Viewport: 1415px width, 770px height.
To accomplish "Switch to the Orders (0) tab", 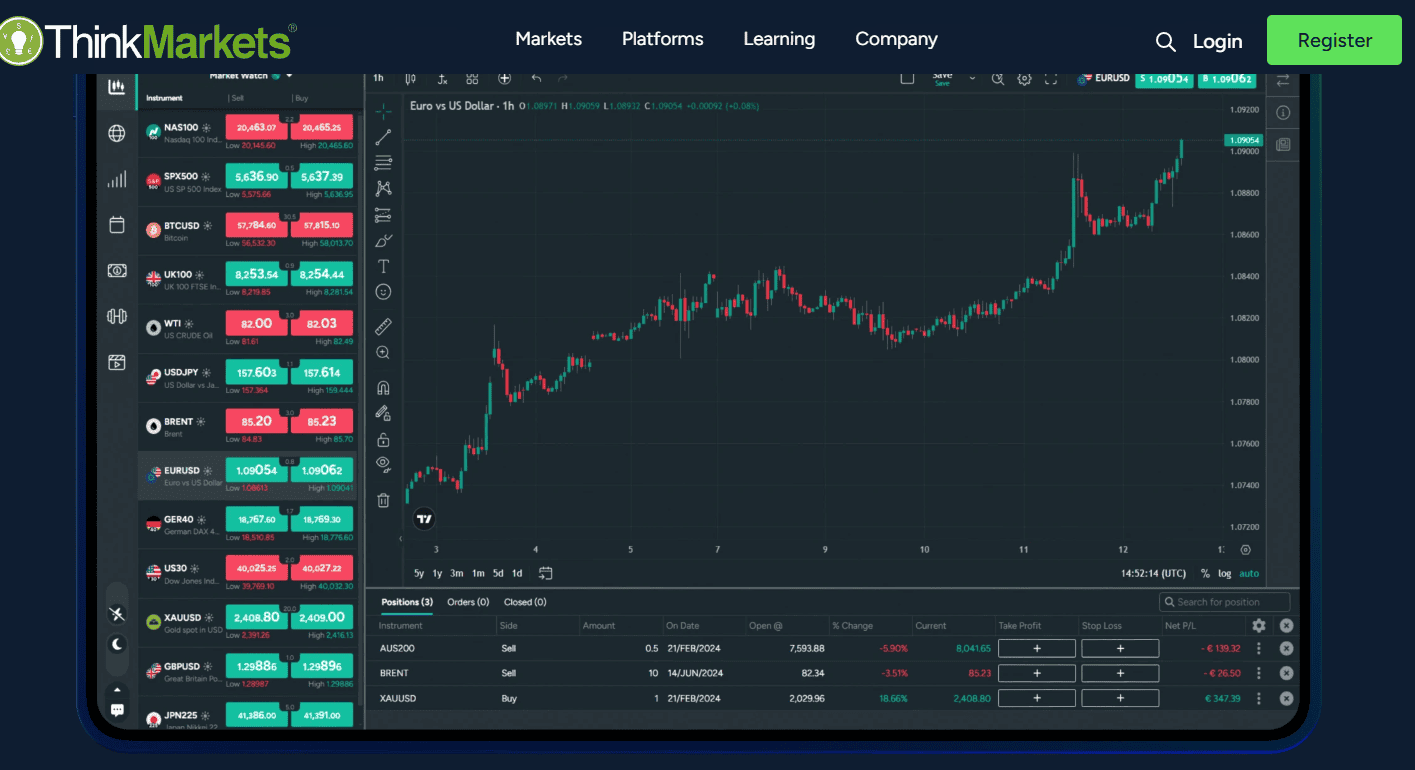I will [466, 602].
